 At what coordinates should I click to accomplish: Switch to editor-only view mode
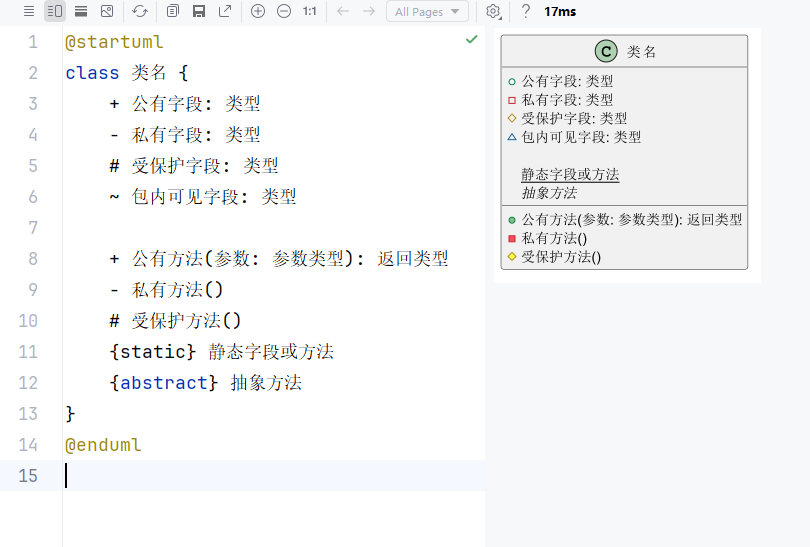click(29, 11)
